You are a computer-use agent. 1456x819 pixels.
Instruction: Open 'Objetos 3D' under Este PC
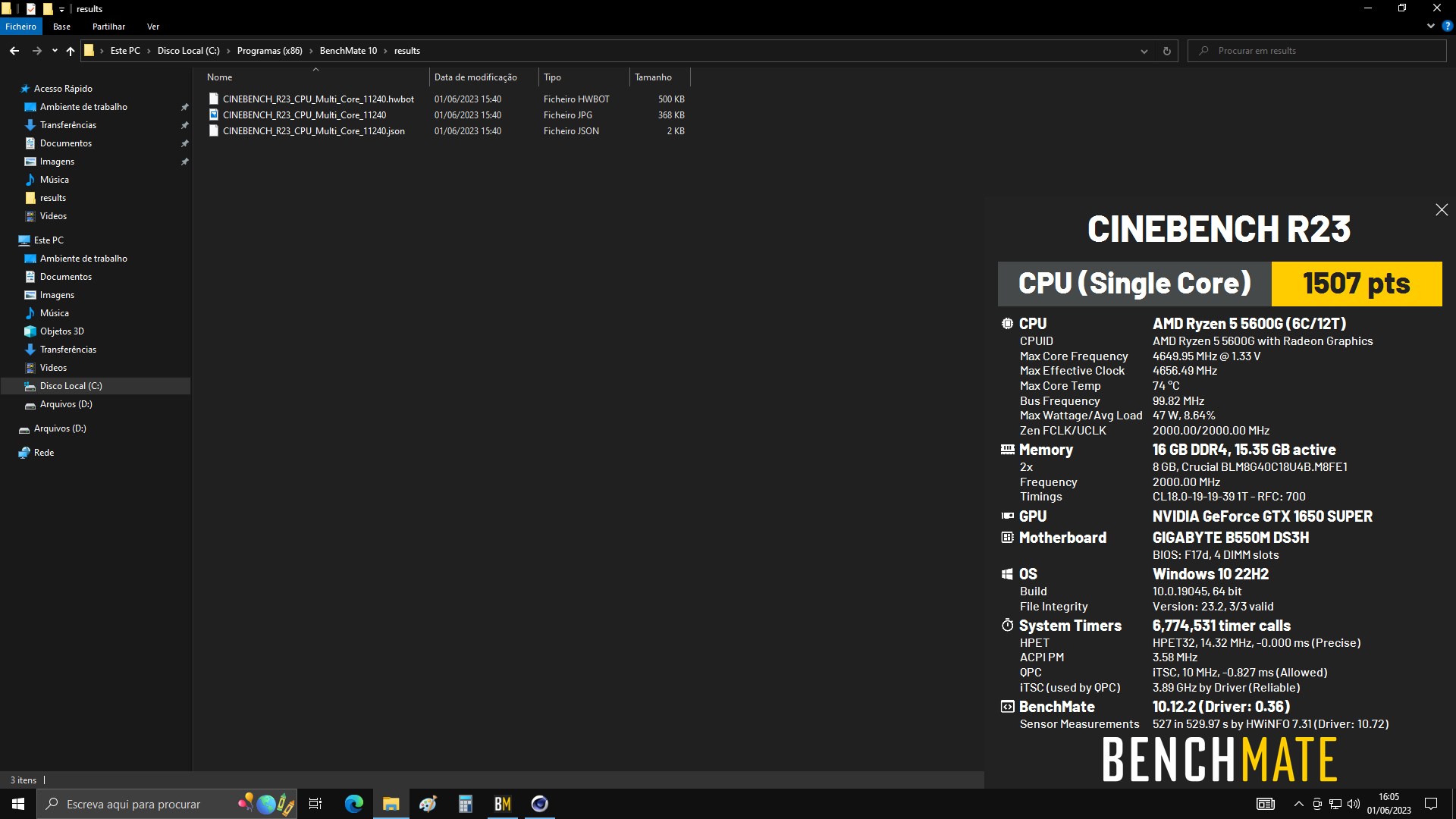click(x=62, y=331)
